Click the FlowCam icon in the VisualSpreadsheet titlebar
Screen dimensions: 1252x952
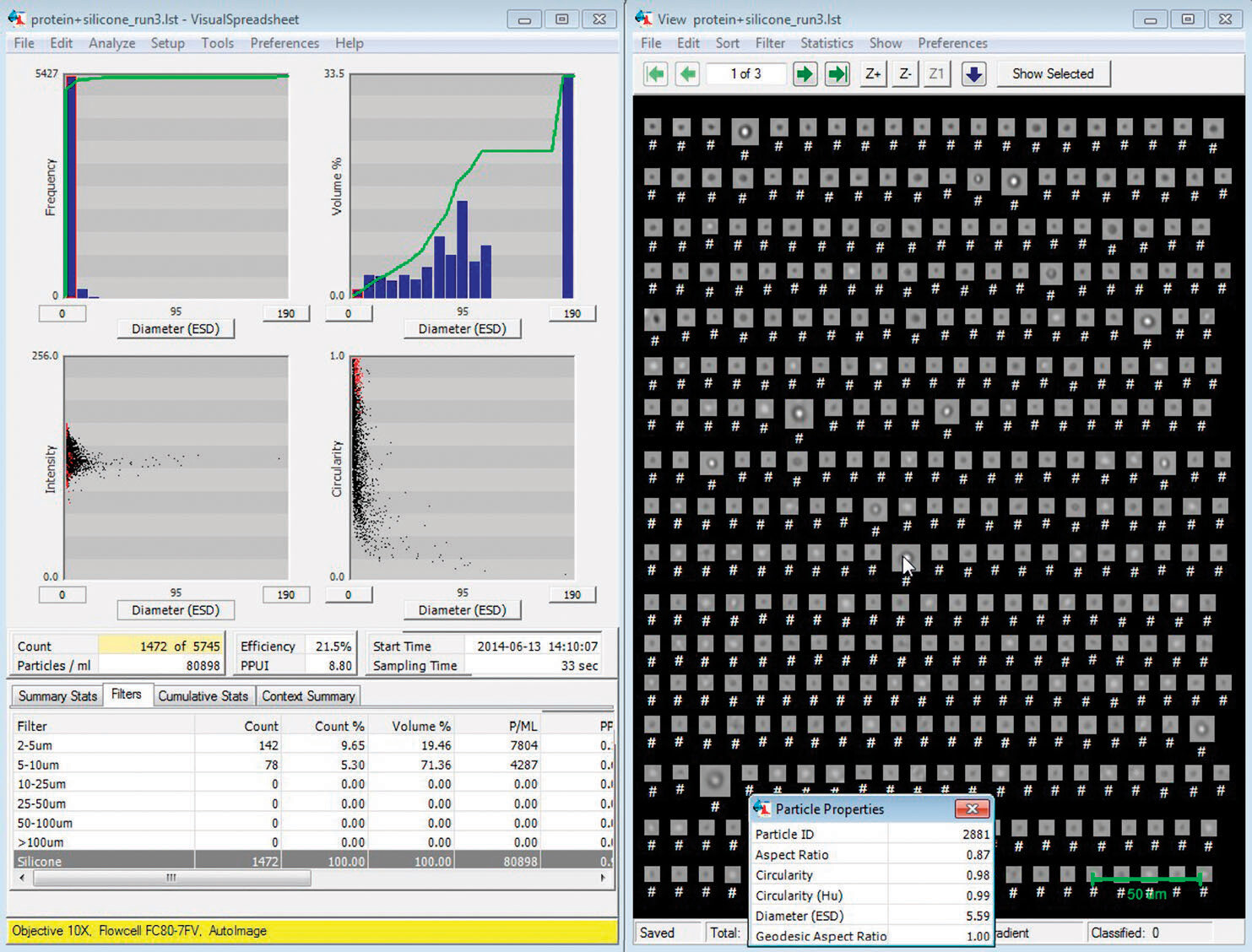15,18
